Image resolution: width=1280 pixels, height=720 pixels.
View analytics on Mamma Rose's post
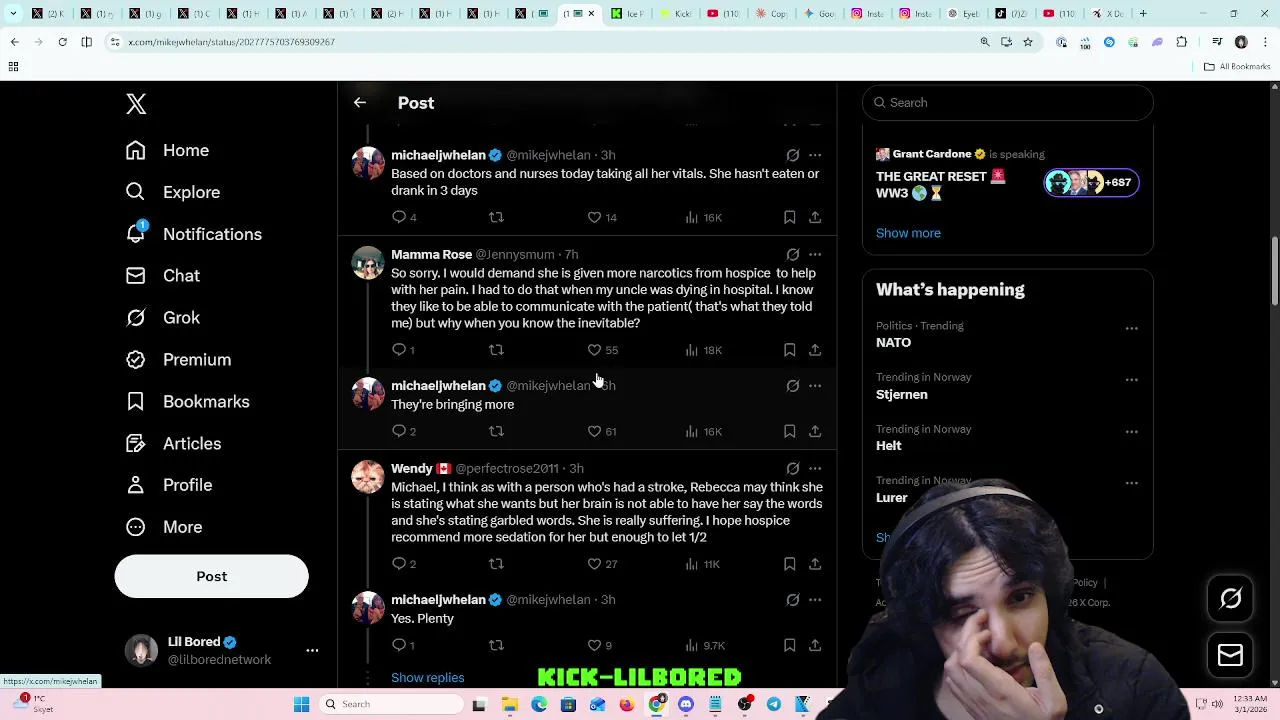click(x=703, y=350)
